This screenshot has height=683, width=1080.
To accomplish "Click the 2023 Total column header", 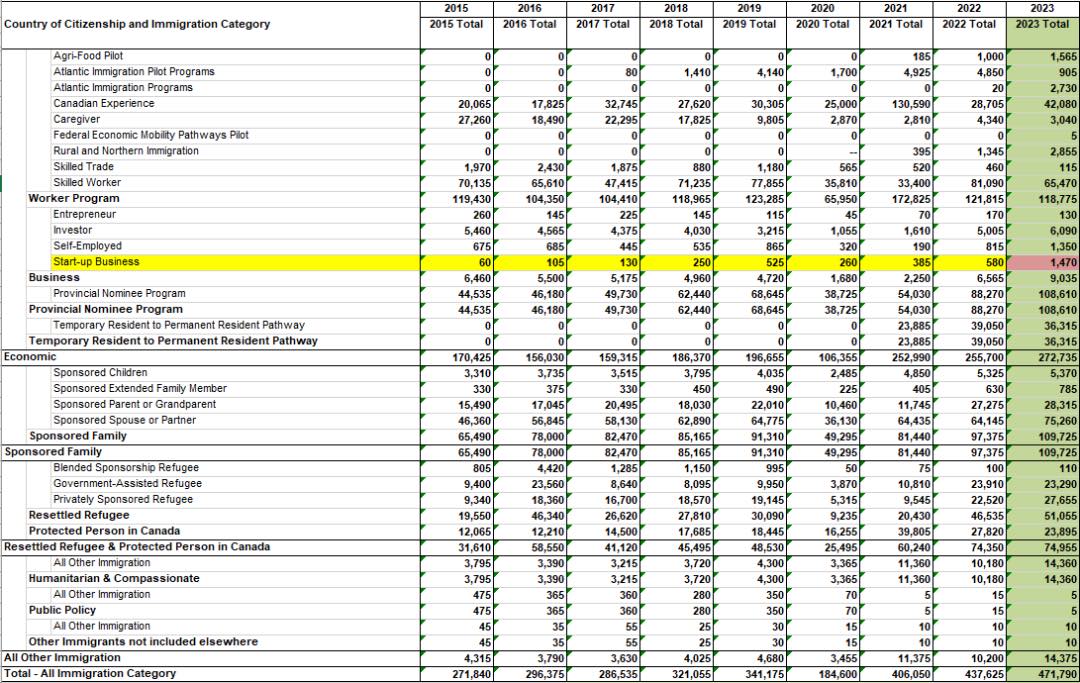I will click(1042, 24).
